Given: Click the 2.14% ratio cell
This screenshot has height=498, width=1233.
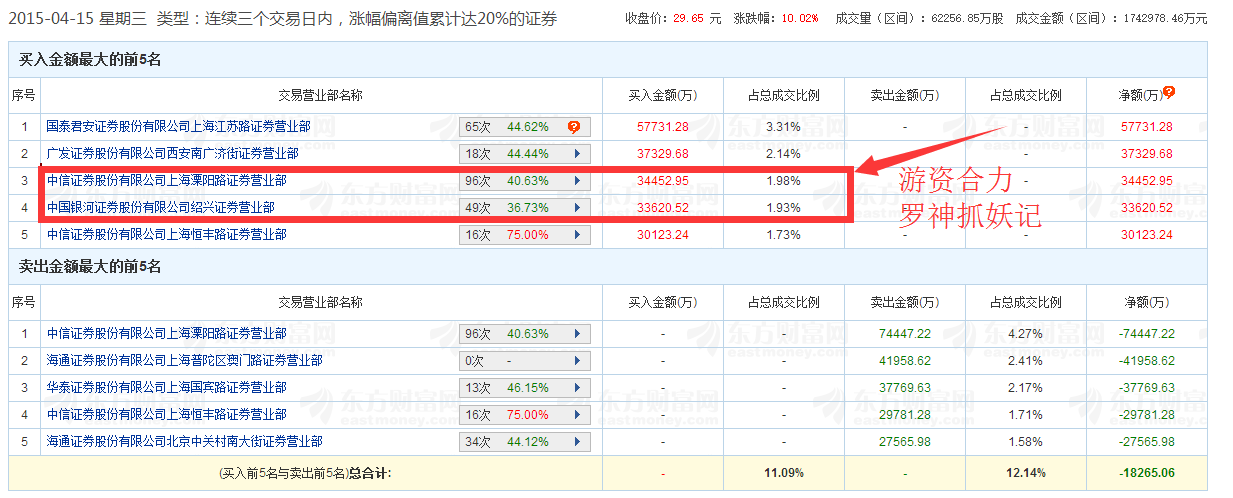Looking at the screenshot, I should point(783,154).
